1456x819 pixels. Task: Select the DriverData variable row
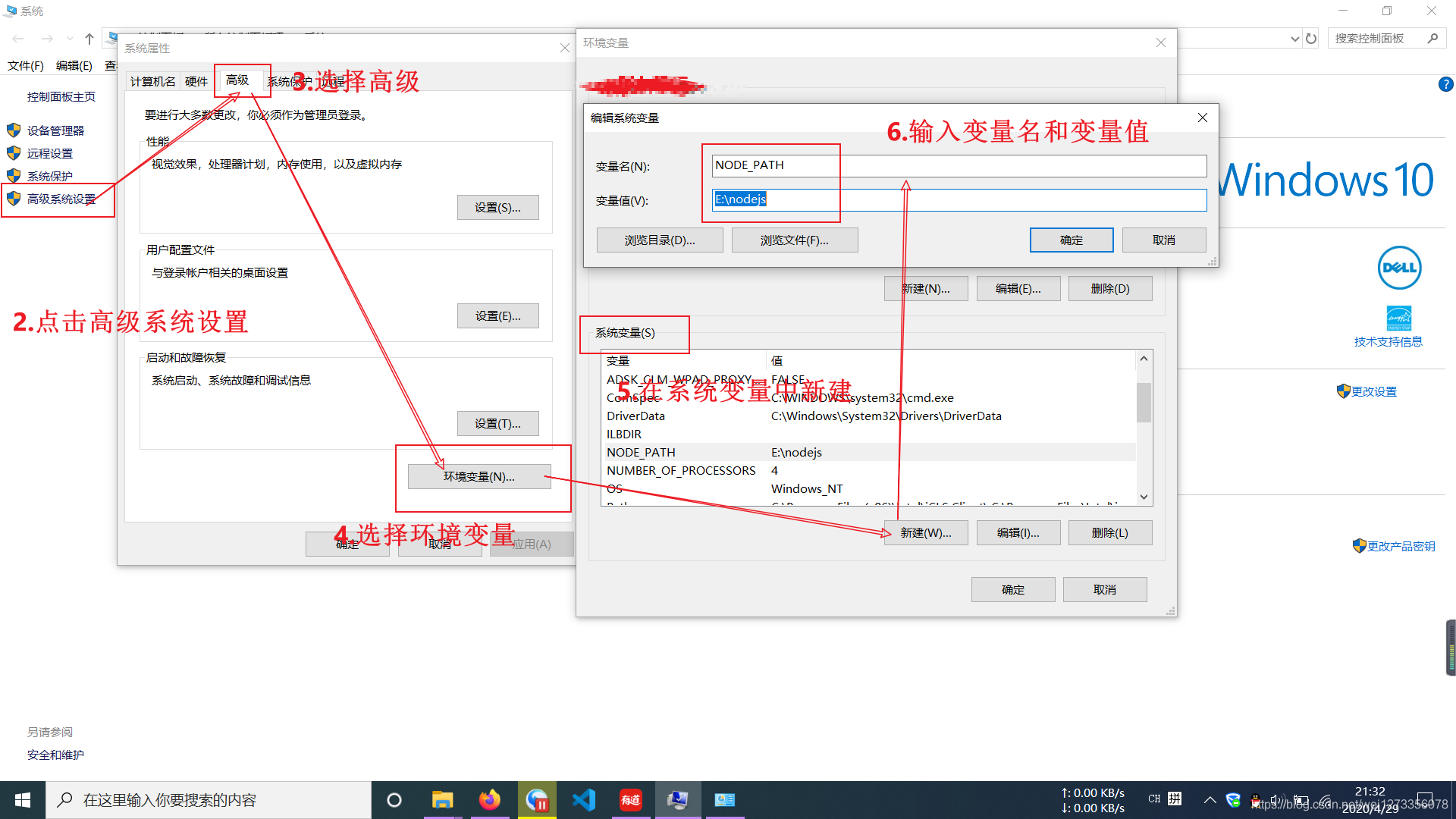[x=870, y=416]
